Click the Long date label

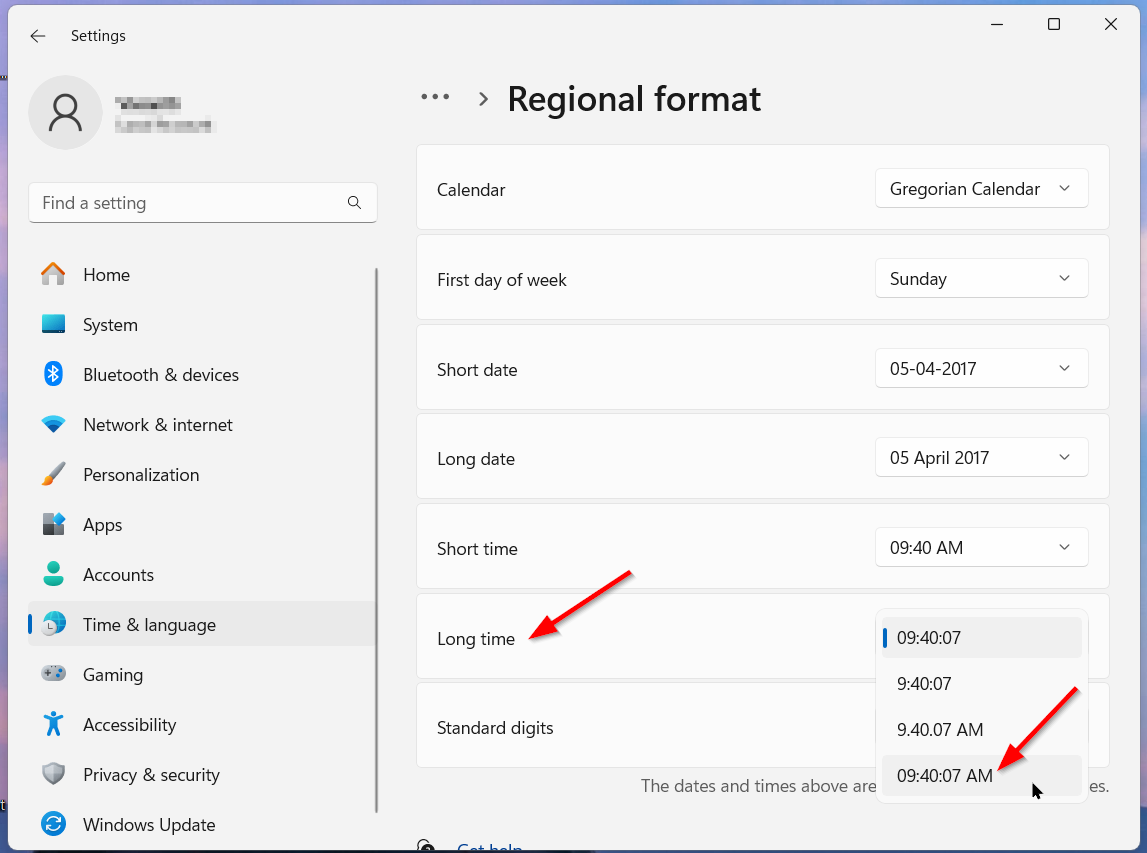coord(475,459)
